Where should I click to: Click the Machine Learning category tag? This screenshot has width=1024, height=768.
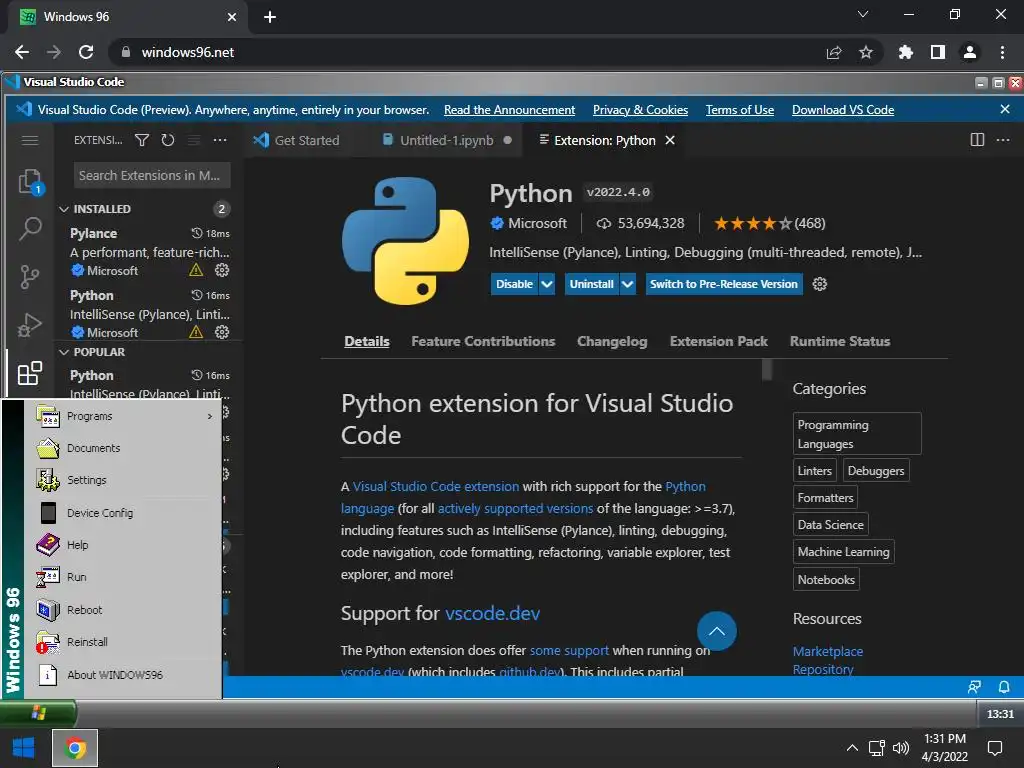pyautogui.click(x=843, y=552)
